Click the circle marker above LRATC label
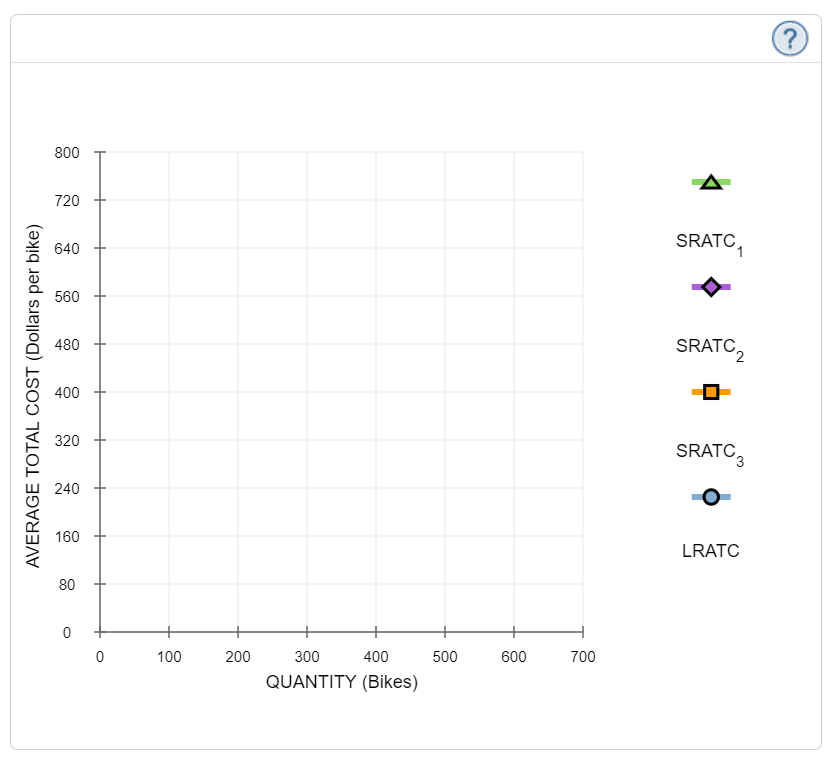 (711, 495)
